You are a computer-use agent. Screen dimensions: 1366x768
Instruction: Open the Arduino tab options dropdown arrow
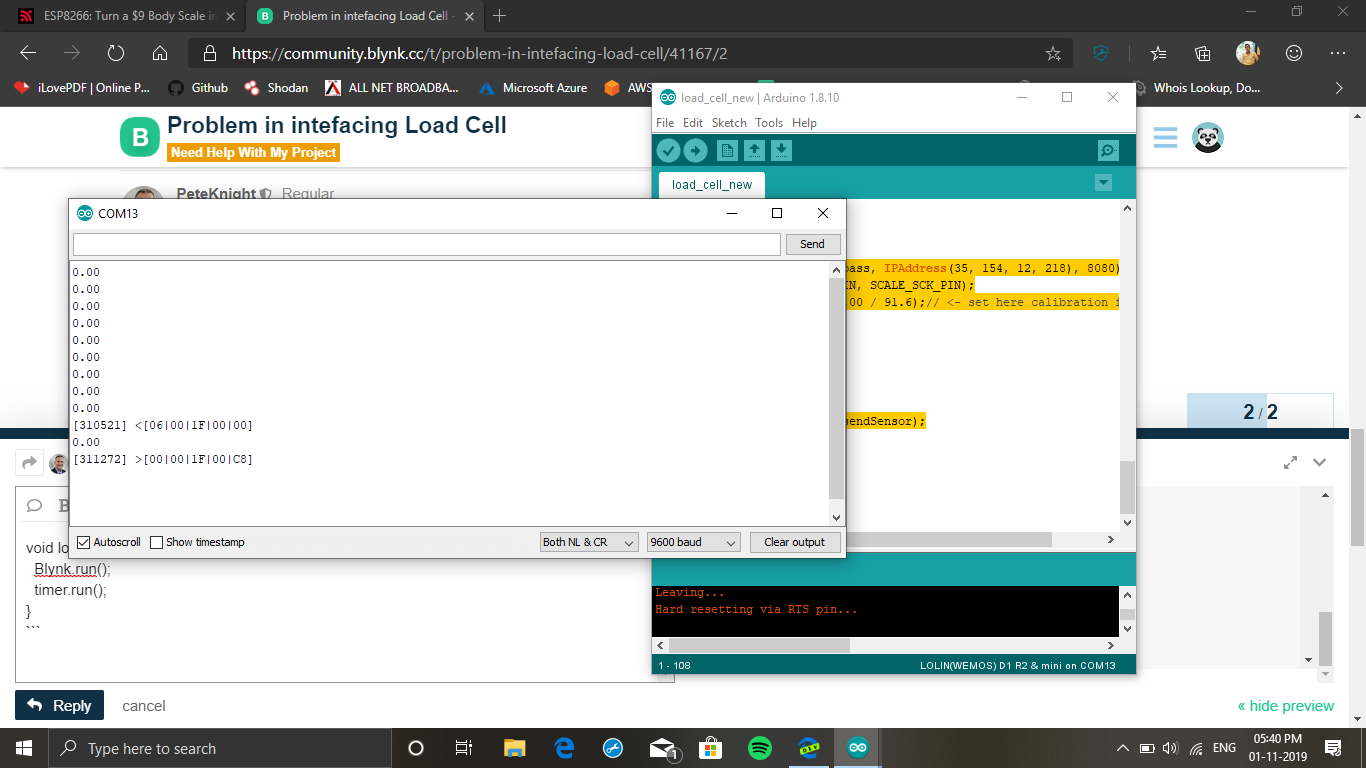point(1103,183)
